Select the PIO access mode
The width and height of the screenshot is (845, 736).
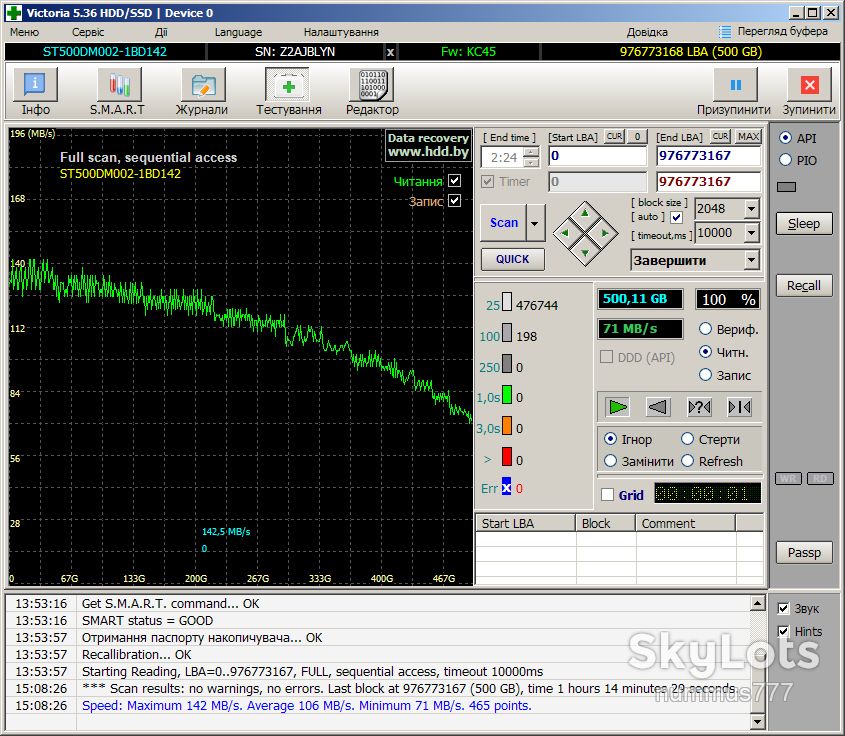tap(785, 160)
